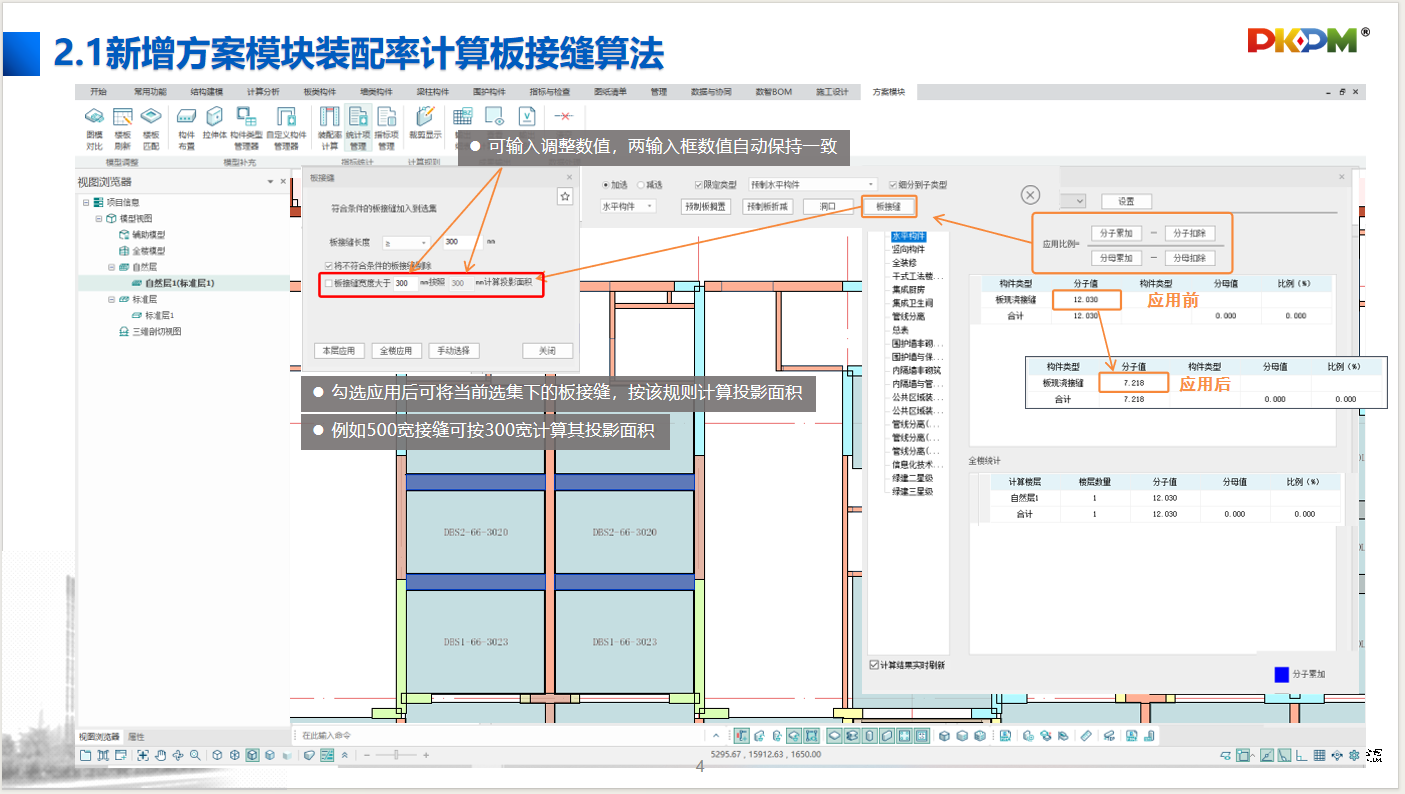Open the 统计项管理 tool
1405x794 pixels.
click(x=358, y=128)
